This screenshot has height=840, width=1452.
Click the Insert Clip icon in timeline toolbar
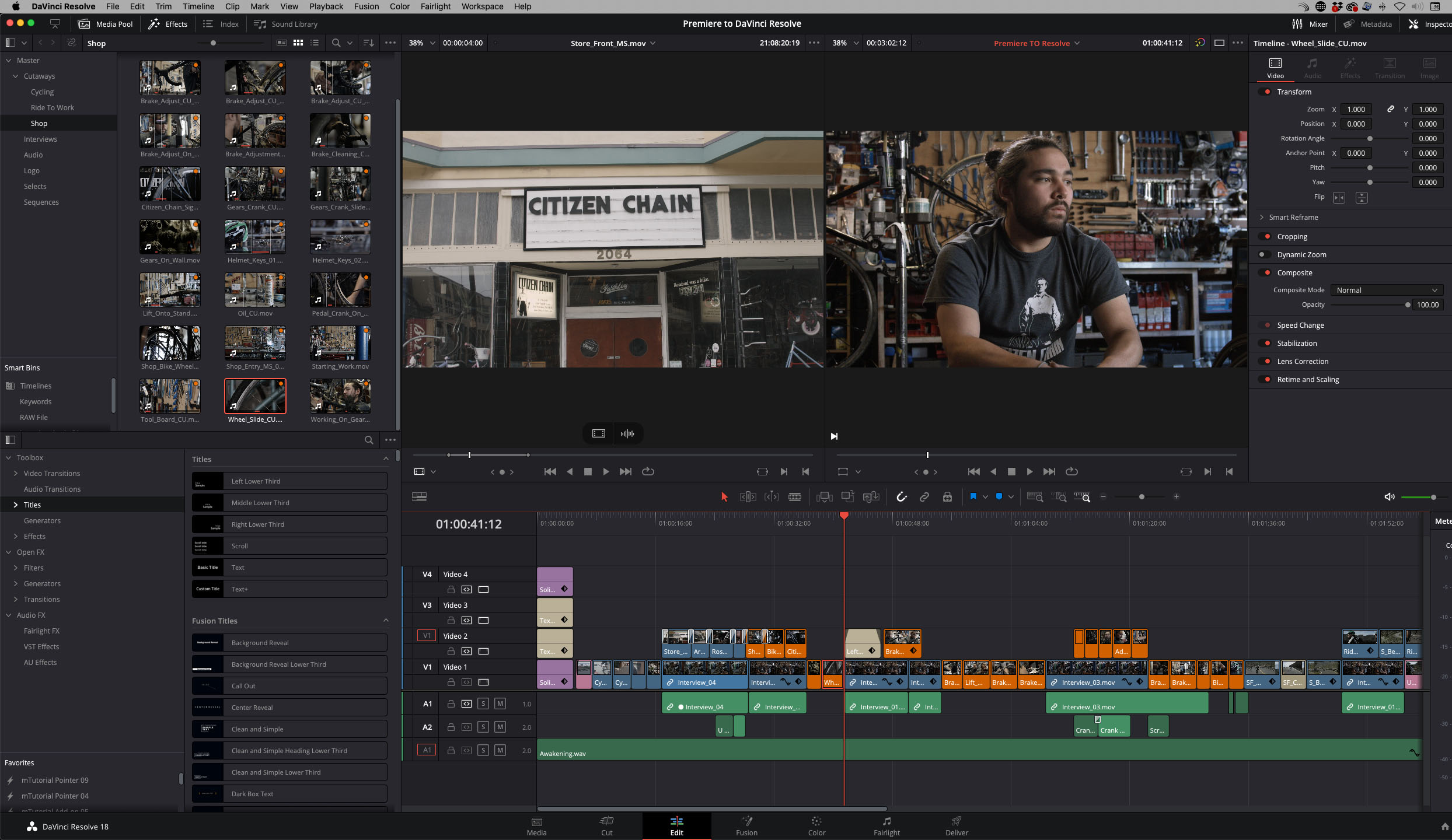click(825, 496)
